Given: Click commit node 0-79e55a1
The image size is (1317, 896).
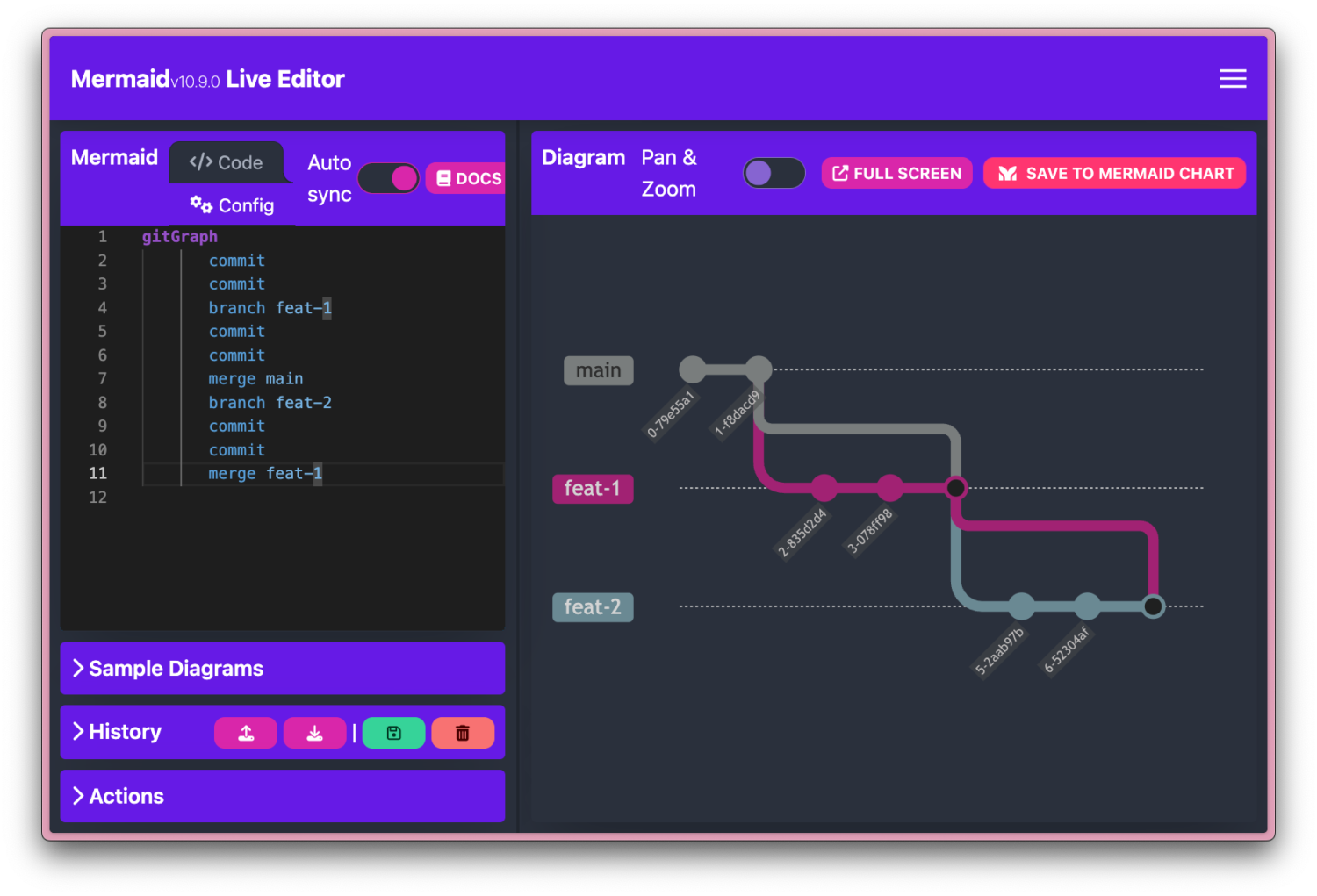Looking at the screenshot, I should point(693,369).
